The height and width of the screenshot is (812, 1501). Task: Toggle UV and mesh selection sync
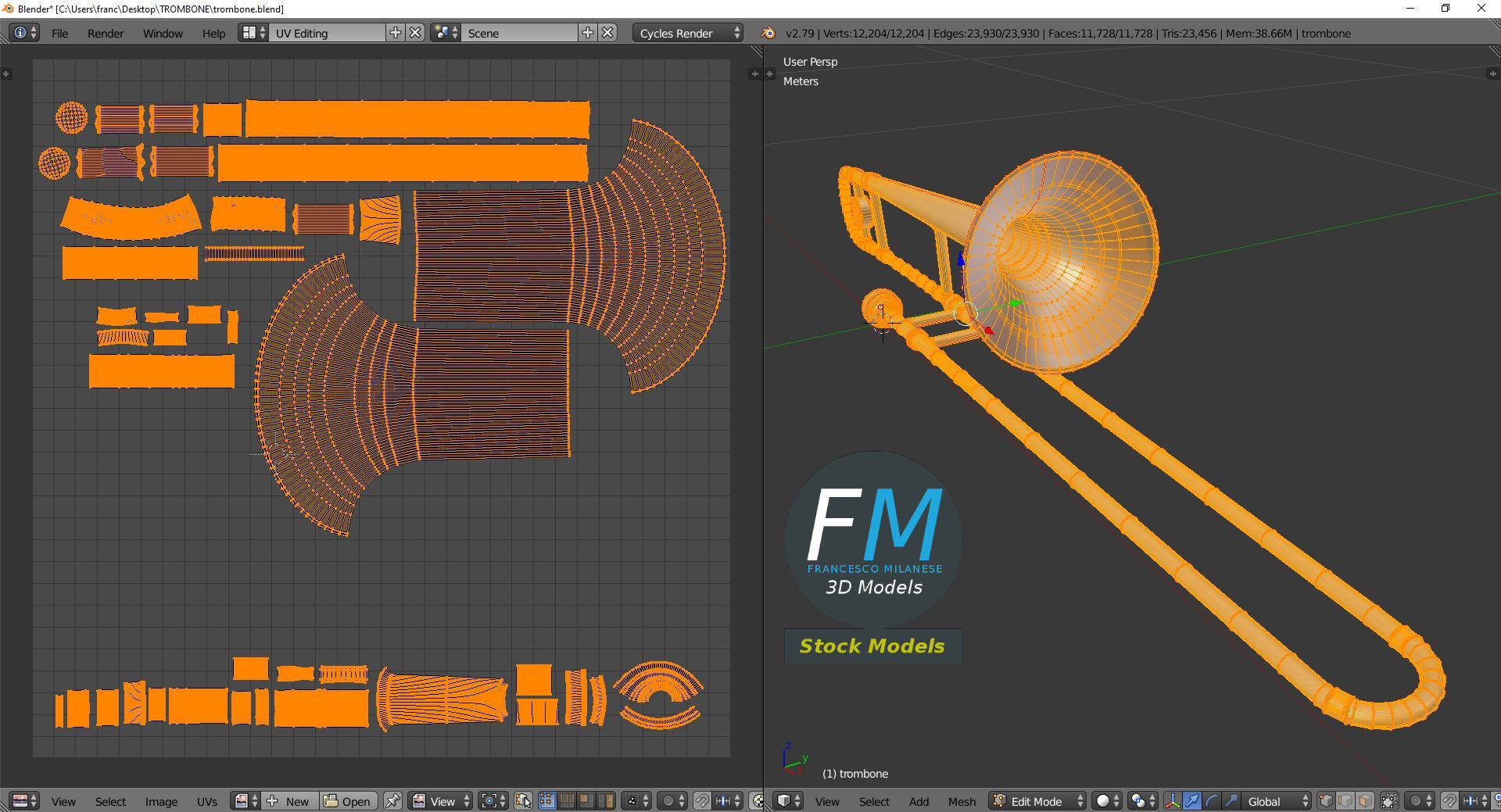(523, 801)
